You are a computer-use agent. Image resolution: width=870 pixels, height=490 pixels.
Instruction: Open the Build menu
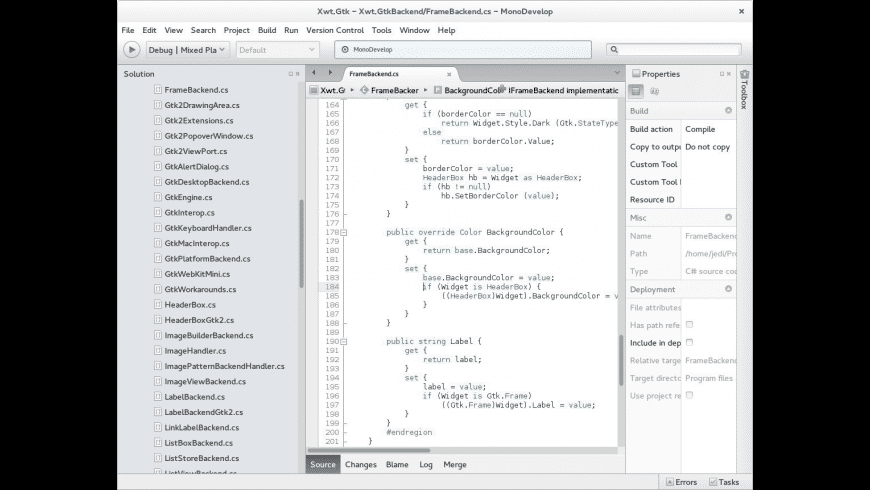point(267,30)
